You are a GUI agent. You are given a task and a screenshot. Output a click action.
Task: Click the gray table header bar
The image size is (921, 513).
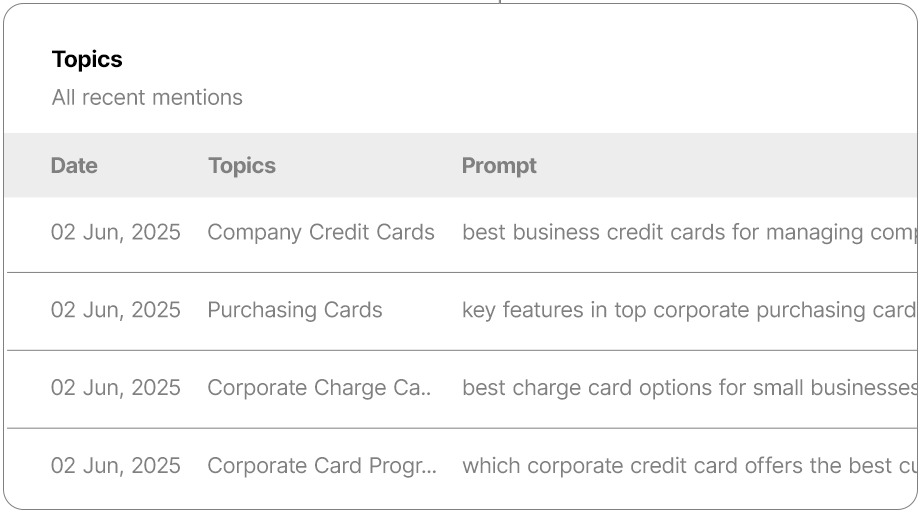pyautogui.click(x=700, y=166)
